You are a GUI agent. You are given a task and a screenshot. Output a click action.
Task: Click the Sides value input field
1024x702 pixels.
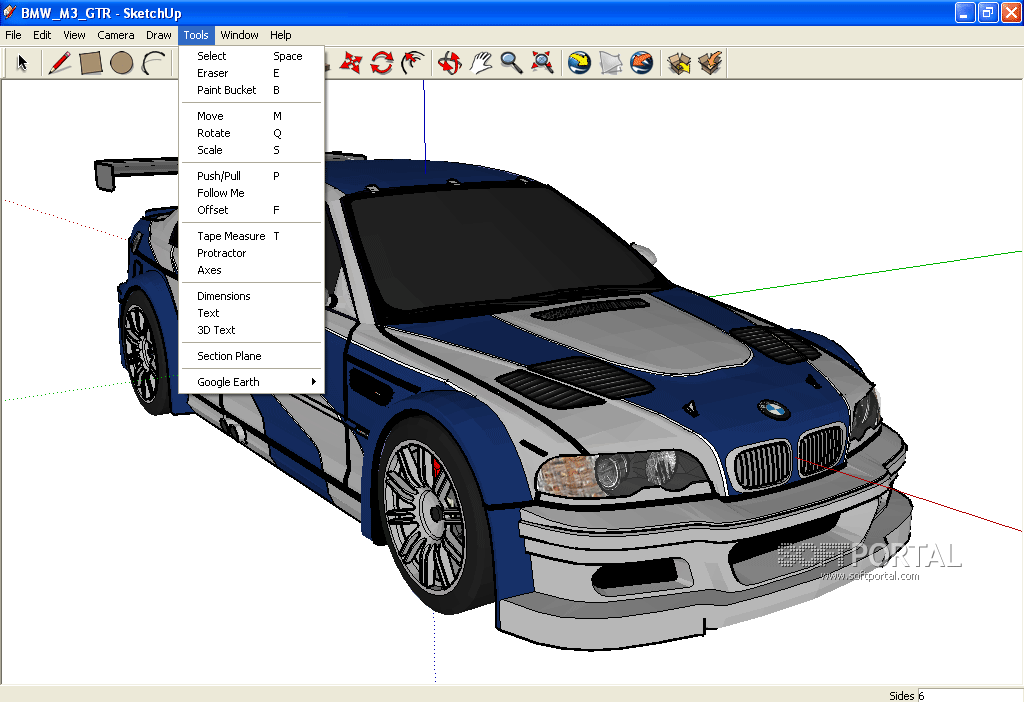(970, 695)
